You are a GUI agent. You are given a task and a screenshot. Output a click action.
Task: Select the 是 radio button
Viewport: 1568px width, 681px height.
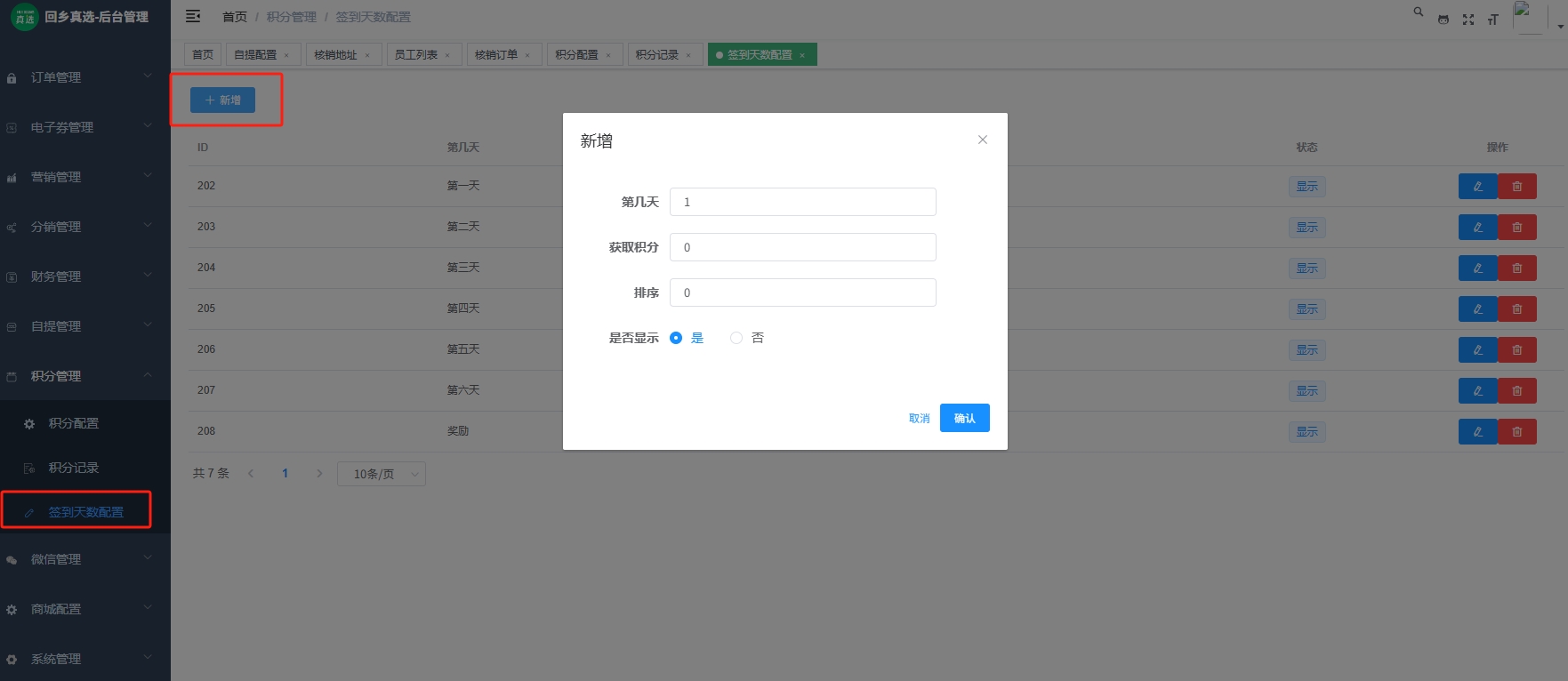pos(676,338)
